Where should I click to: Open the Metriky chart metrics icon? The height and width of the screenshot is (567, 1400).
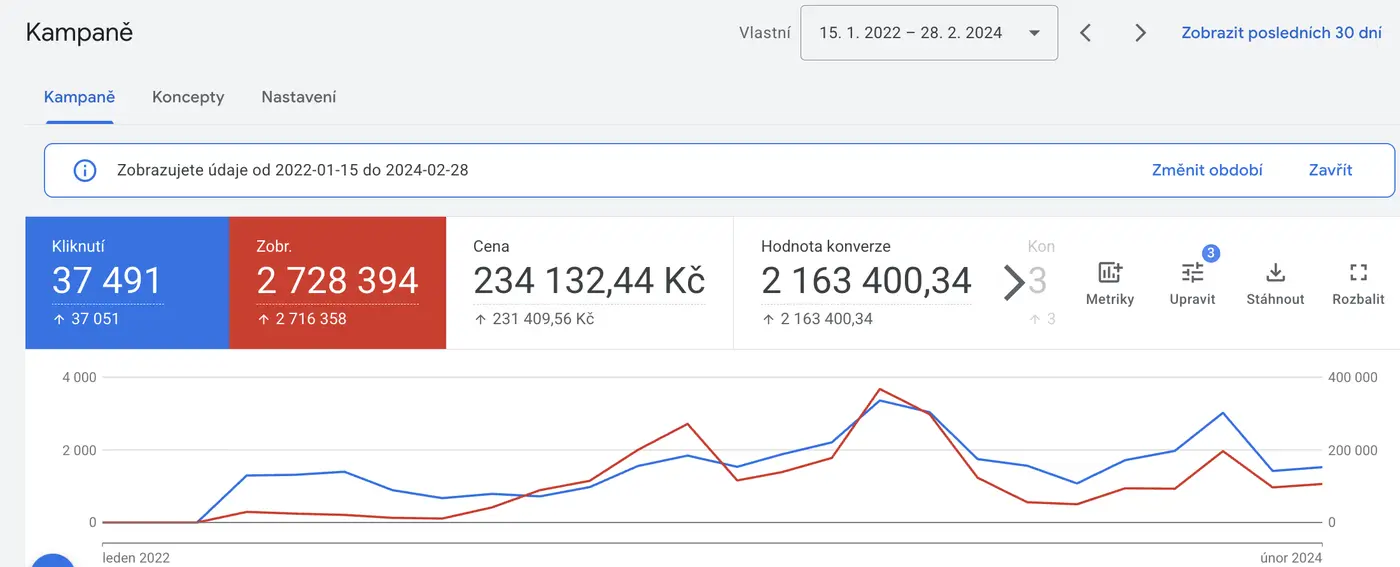1110,272
